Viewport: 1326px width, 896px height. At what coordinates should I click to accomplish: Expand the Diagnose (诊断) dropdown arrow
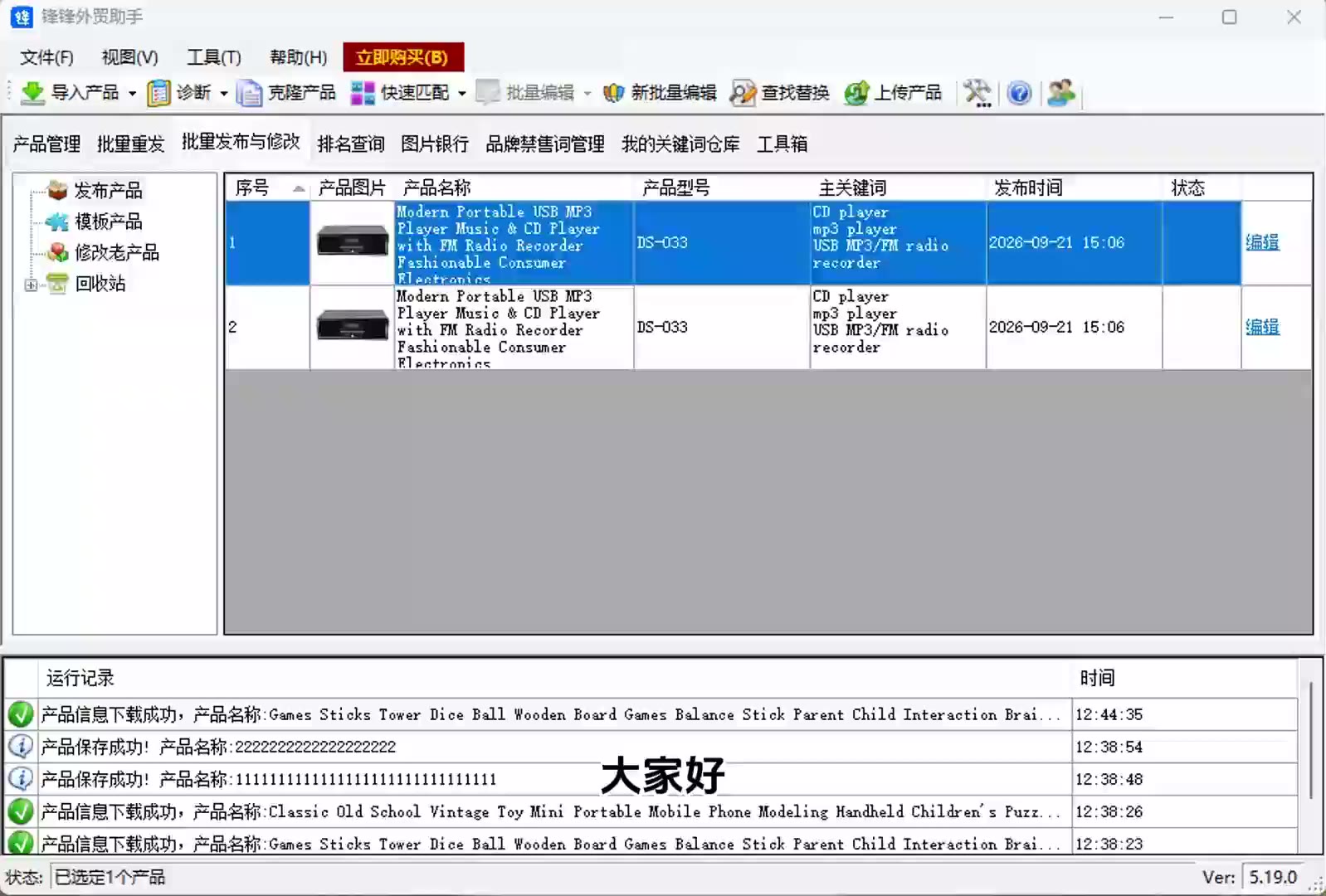(223, 94)
